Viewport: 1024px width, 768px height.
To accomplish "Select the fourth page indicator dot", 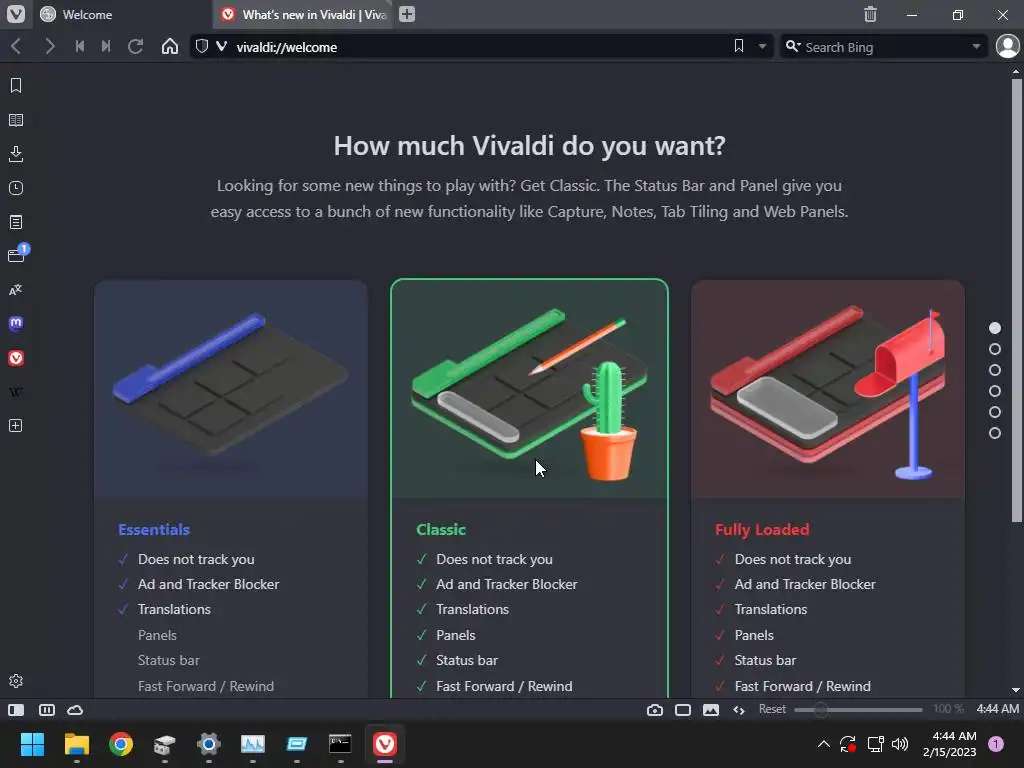I will point(995,391).
